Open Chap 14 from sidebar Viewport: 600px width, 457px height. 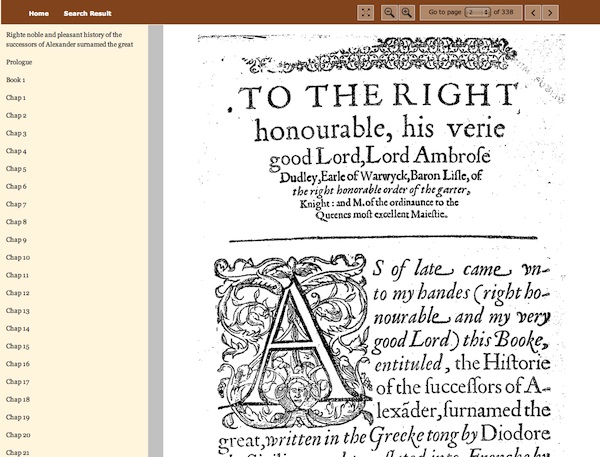coord(18,328)
